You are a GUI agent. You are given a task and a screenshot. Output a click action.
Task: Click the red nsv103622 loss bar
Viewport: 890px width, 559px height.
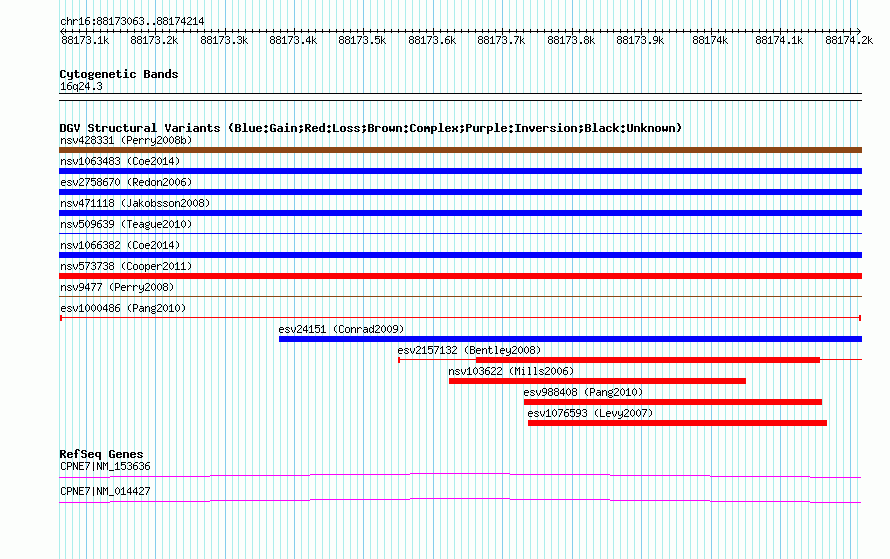(x=597, y=381)
